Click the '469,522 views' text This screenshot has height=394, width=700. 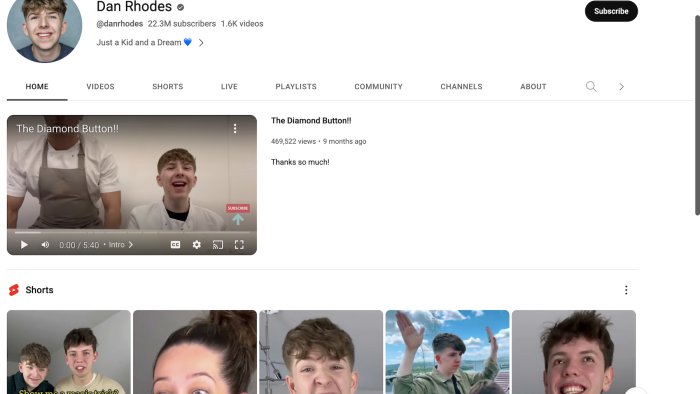[x=293, y=141]
